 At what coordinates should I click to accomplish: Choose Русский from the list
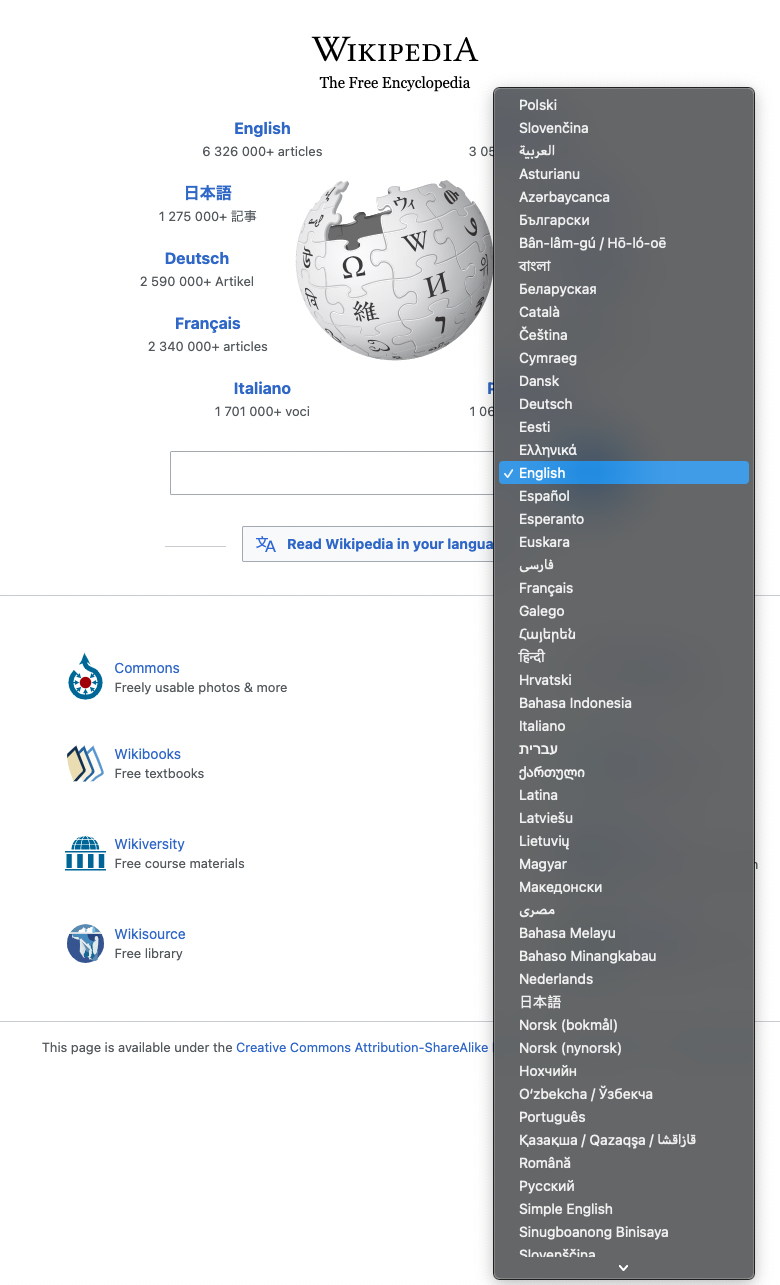pos(624,1186)
